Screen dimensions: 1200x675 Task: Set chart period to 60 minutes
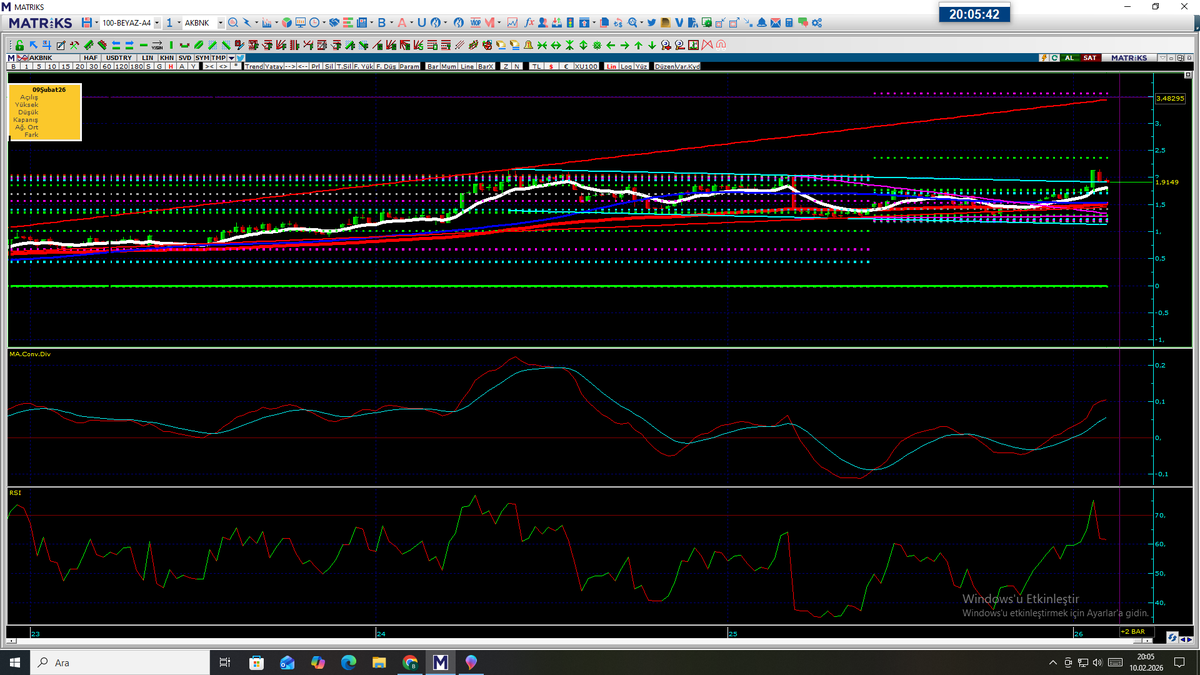click(107, 66)
